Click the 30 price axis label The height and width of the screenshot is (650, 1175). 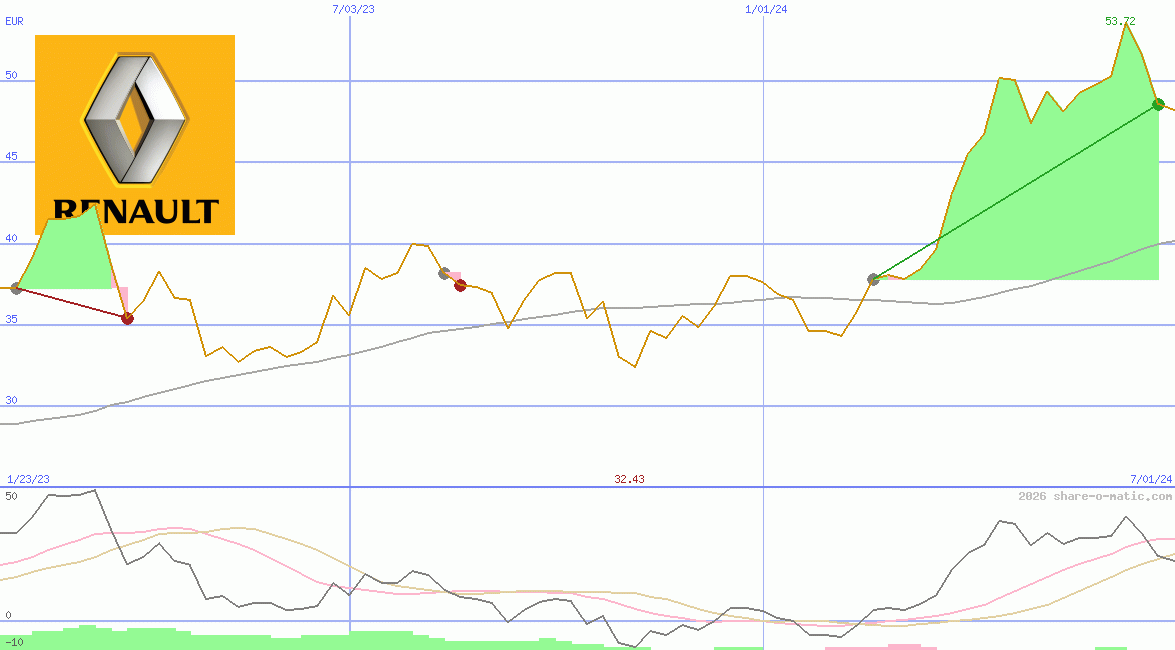[12, 400]
